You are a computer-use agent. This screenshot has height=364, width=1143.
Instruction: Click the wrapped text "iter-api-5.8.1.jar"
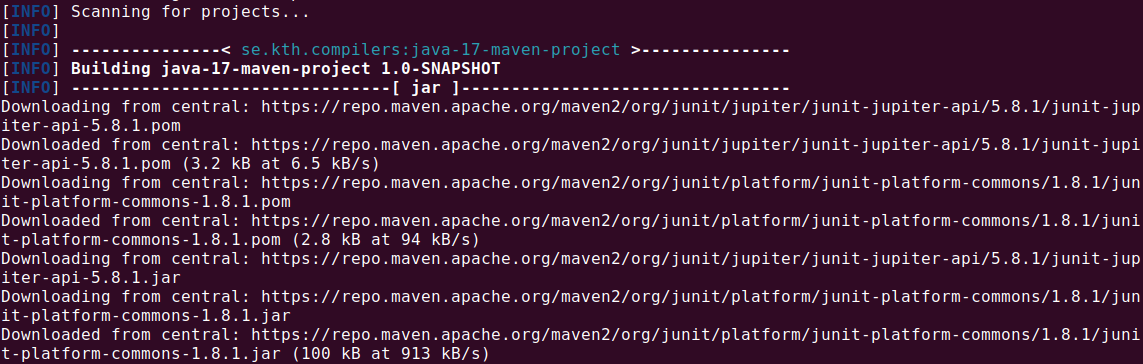click(90, 277)
